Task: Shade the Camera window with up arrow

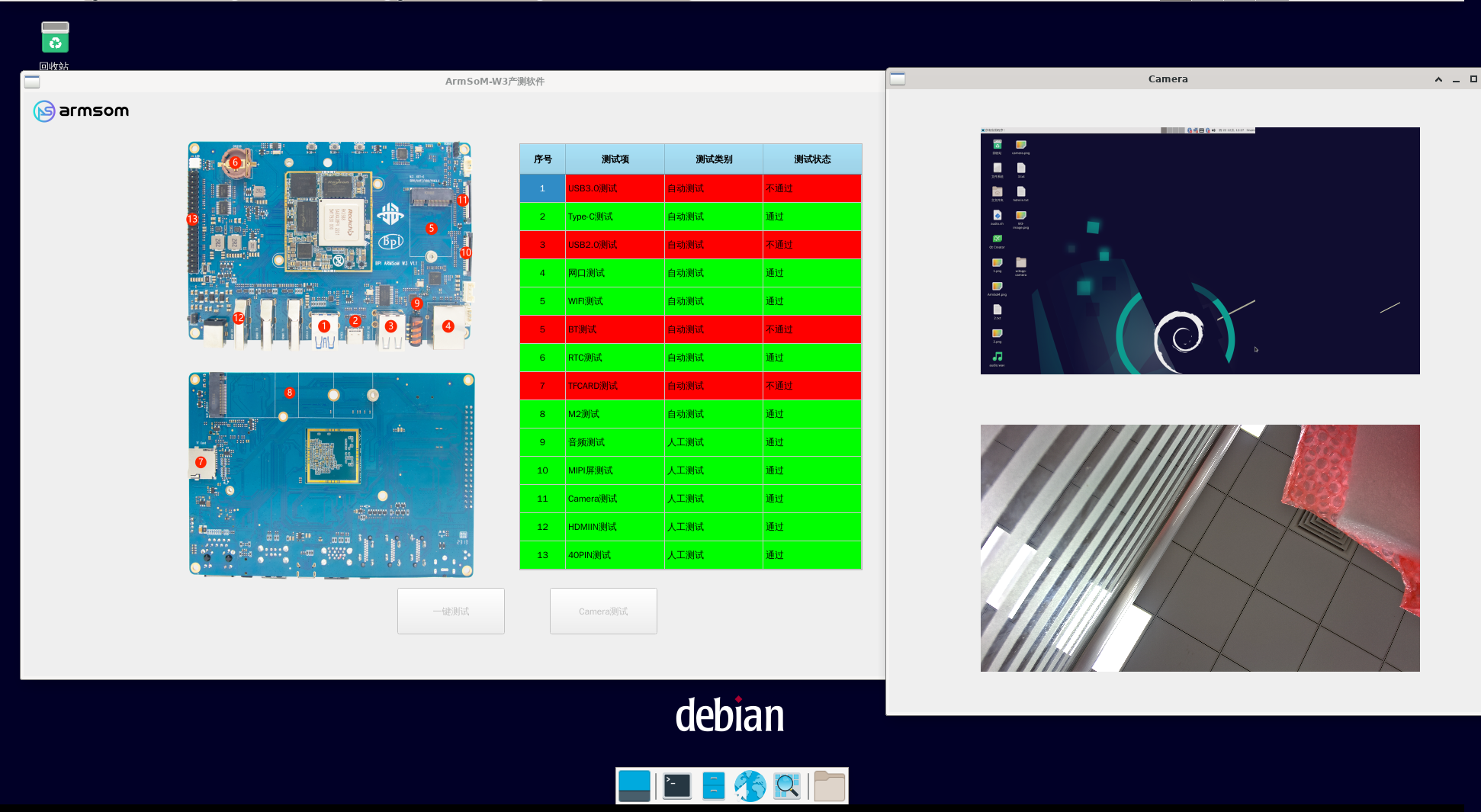Action: click(1438, 79)
